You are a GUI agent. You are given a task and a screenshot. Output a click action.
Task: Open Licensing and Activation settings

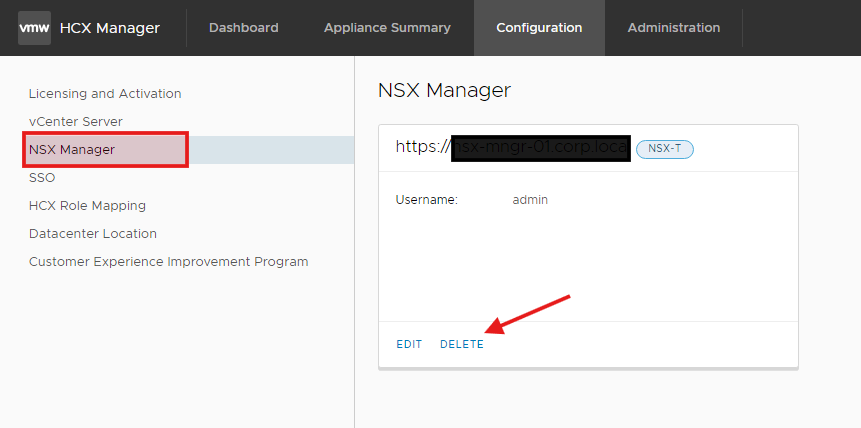click(x=105, y=94)
